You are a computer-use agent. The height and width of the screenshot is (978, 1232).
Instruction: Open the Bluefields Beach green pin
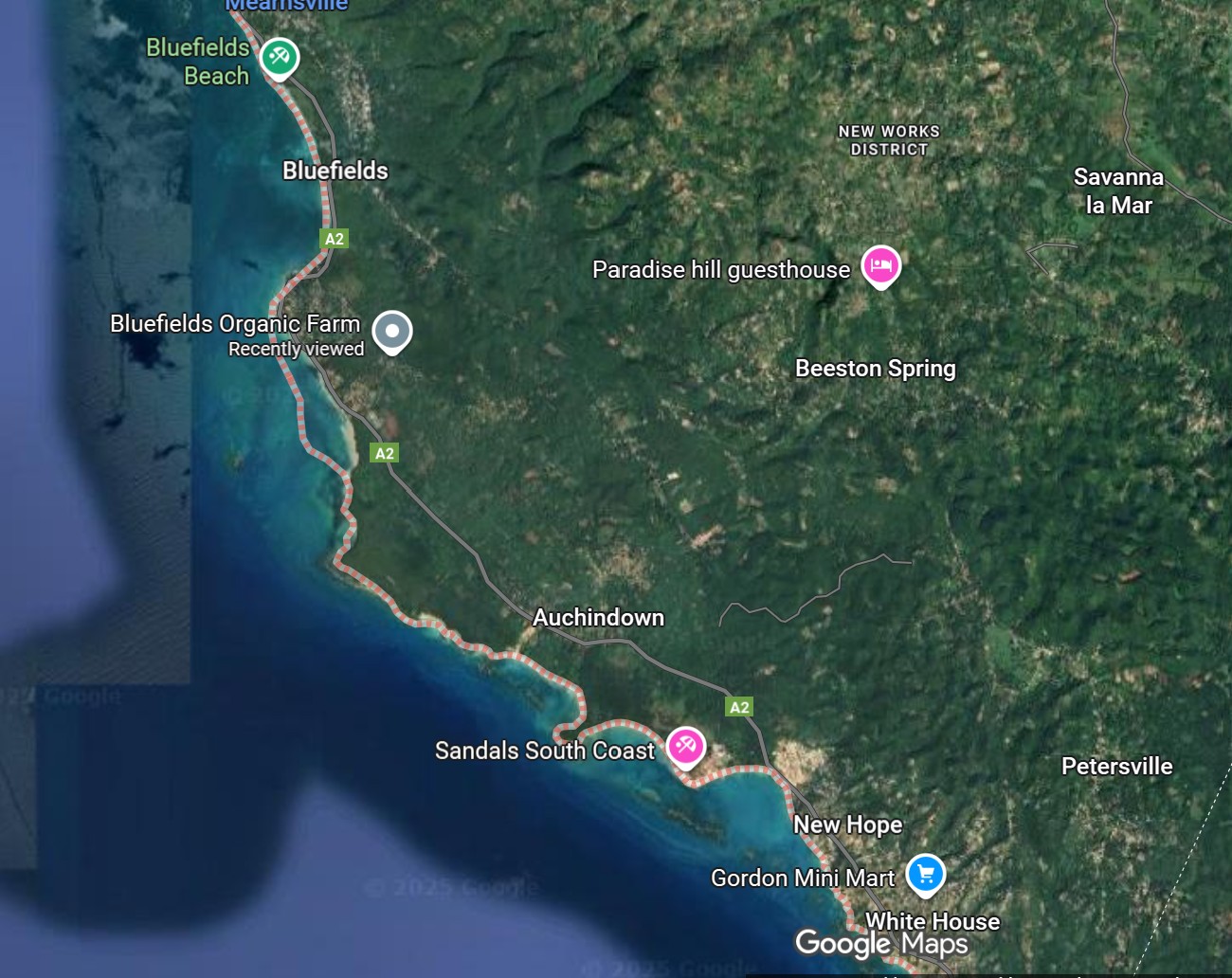[x=280, y=58]
